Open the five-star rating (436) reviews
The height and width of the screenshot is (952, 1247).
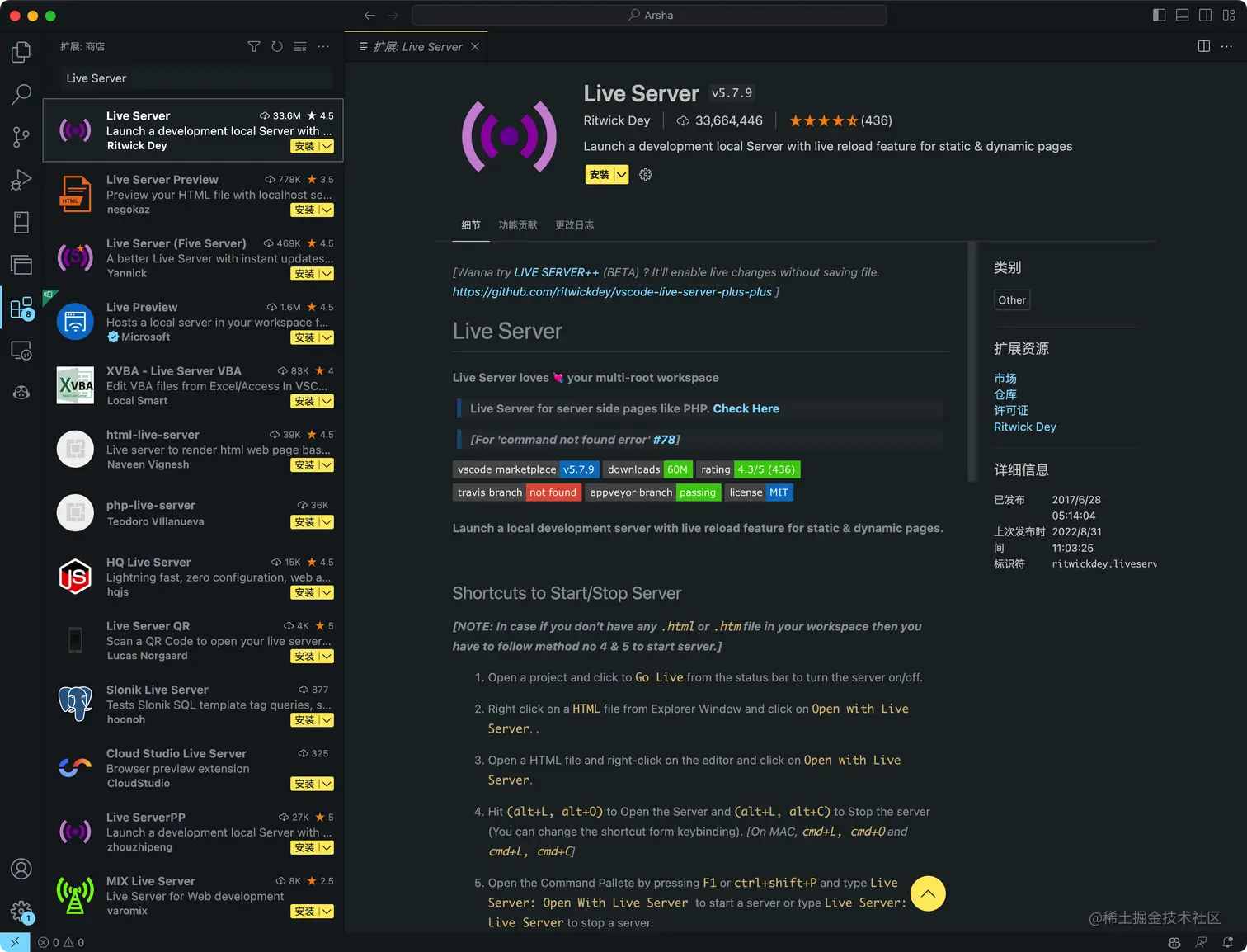pos(840,120)
